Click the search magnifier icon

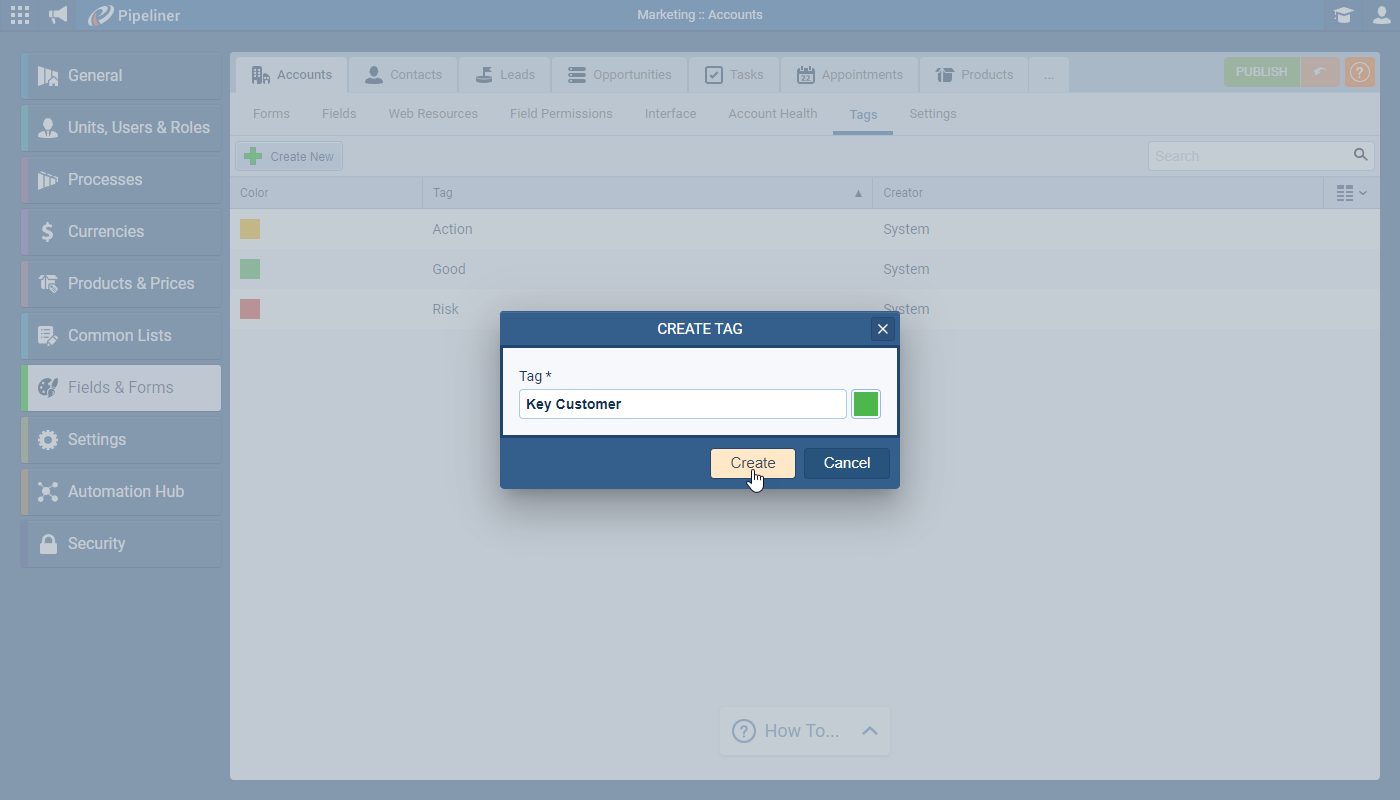(1360, 155)
